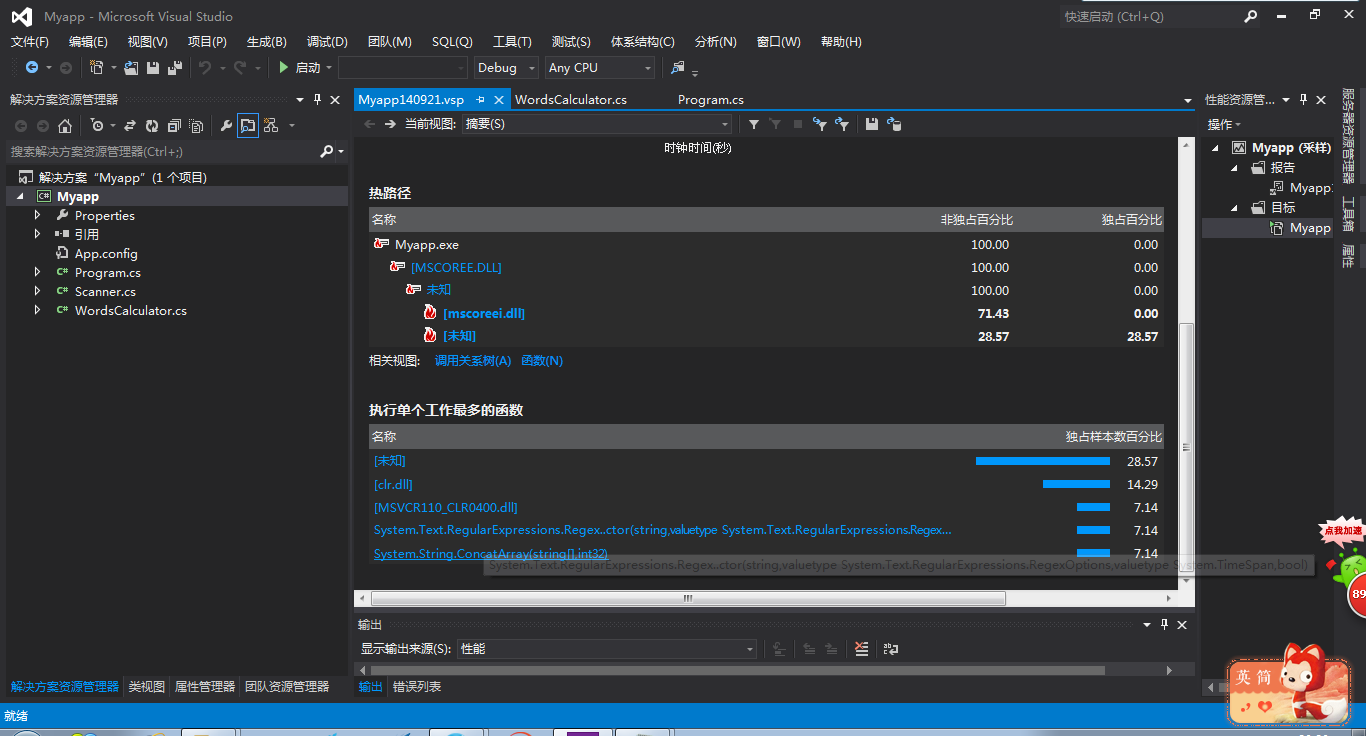Click the refresh icon in Solution Explorer
This screenshot has height=736, width=1366.
point(152,126)
